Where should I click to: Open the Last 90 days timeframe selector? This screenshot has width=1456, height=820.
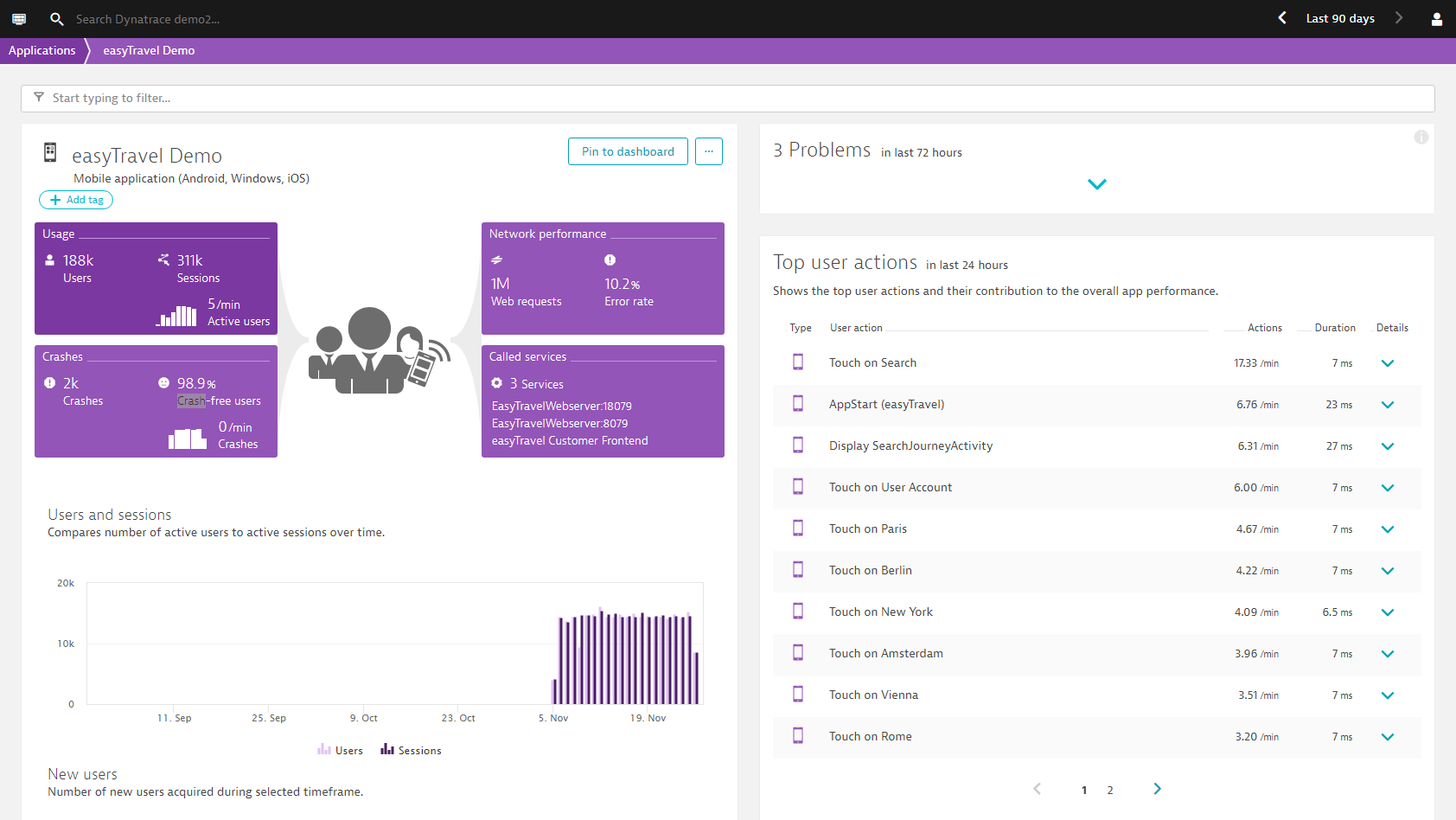pos(1340,18)
